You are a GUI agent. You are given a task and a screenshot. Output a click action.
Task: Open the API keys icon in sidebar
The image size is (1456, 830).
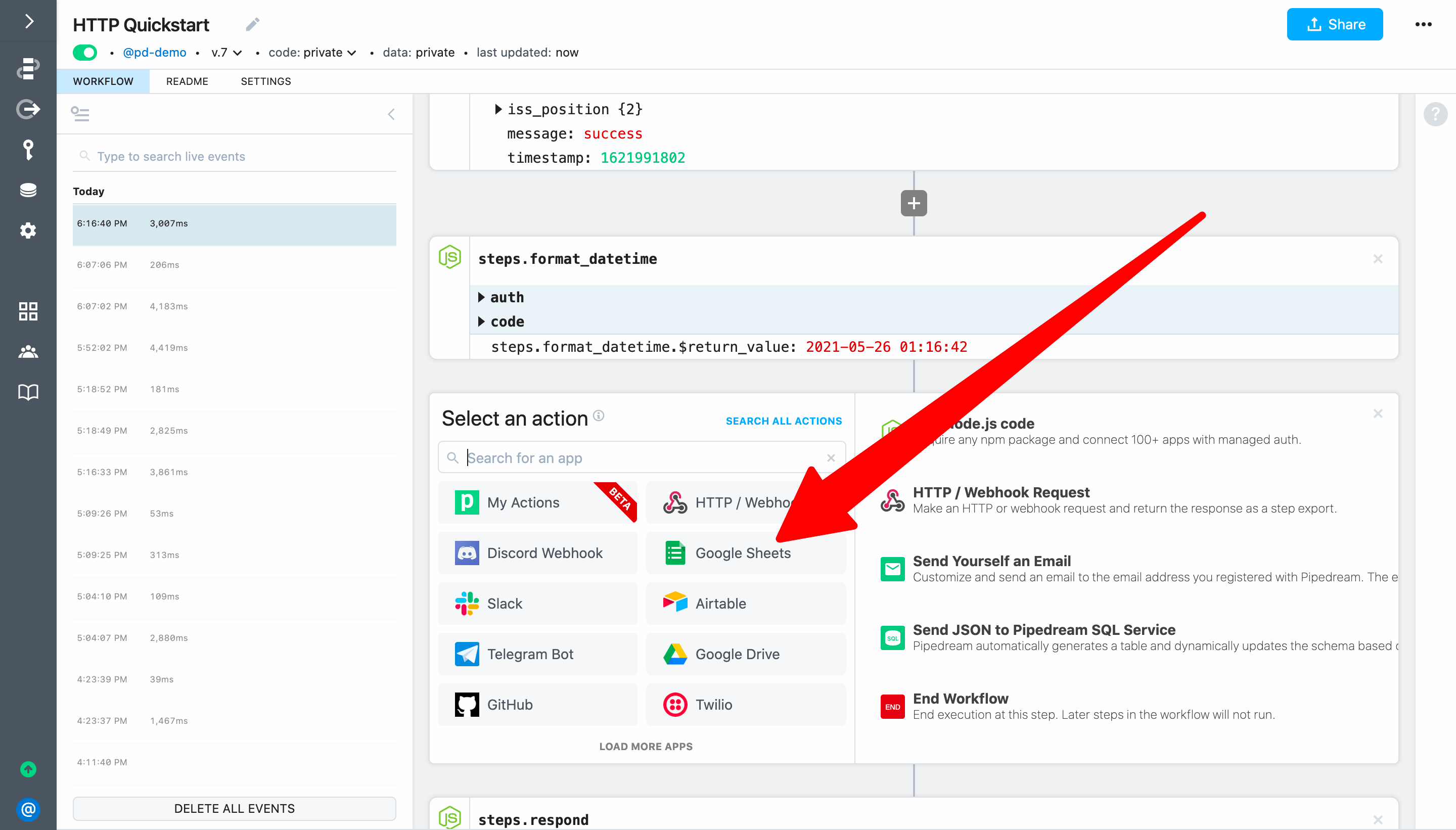click(28, 150)
